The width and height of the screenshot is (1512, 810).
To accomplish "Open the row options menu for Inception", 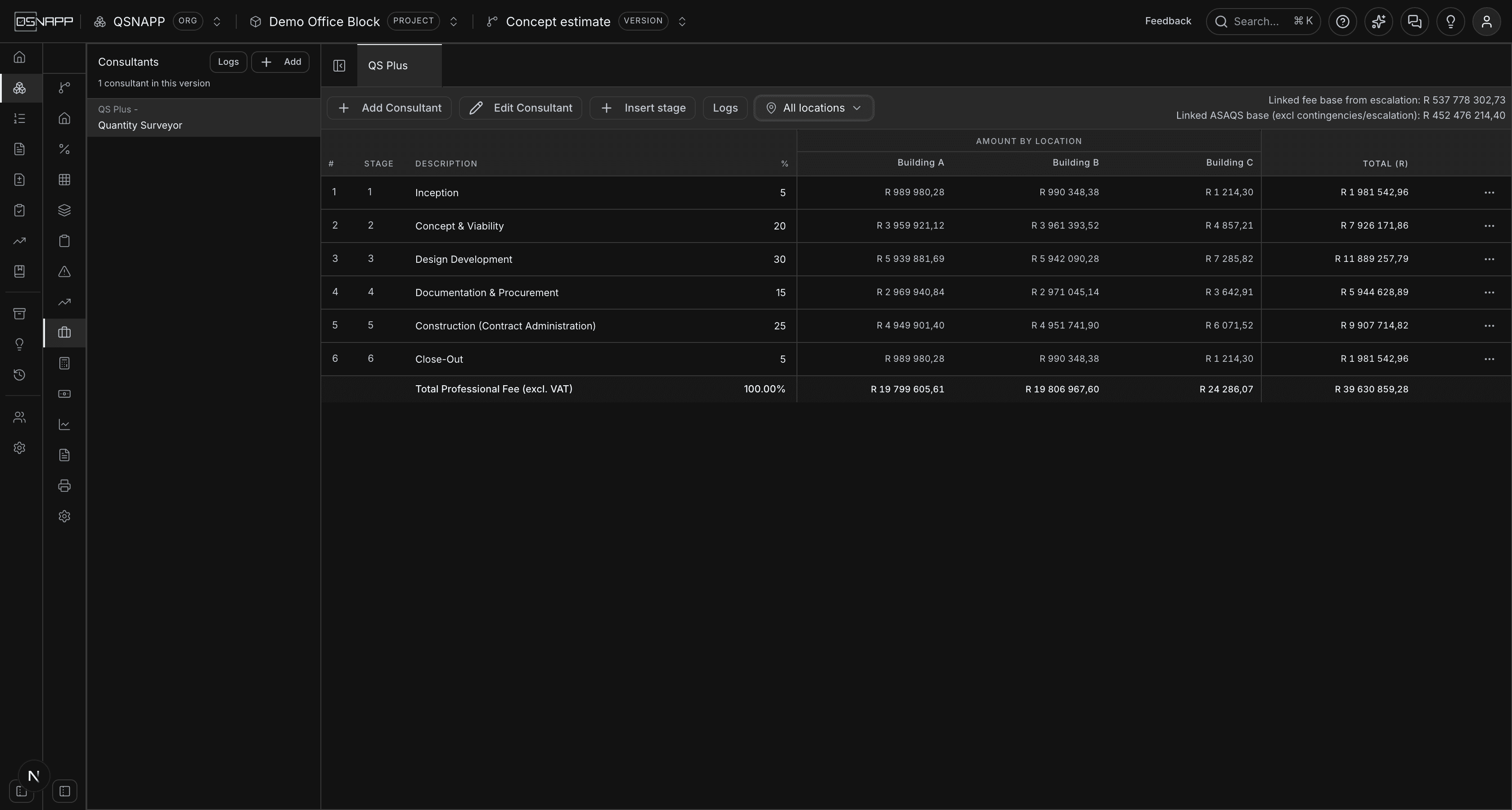I will [1489, 193].
